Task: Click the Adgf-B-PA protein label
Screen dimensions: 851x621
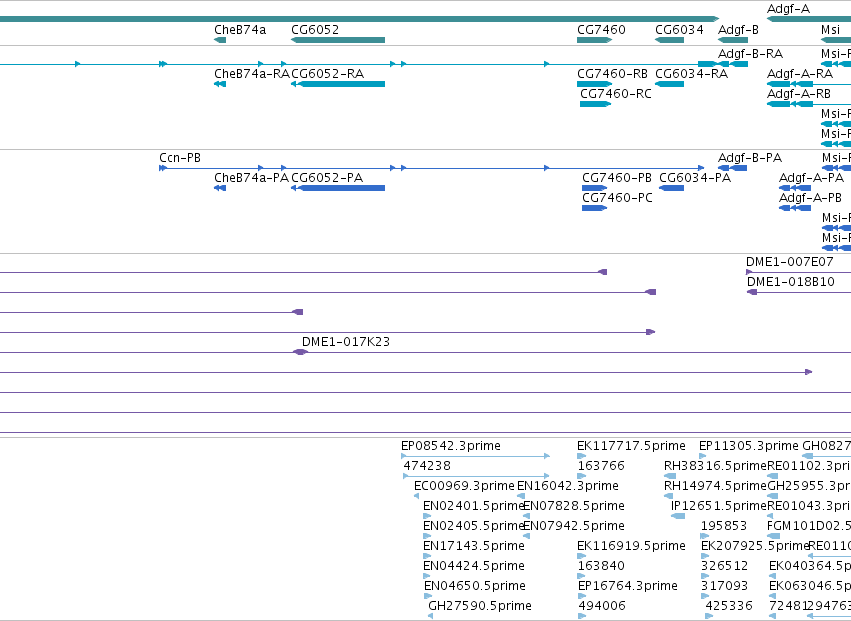Action: [750, 158]
